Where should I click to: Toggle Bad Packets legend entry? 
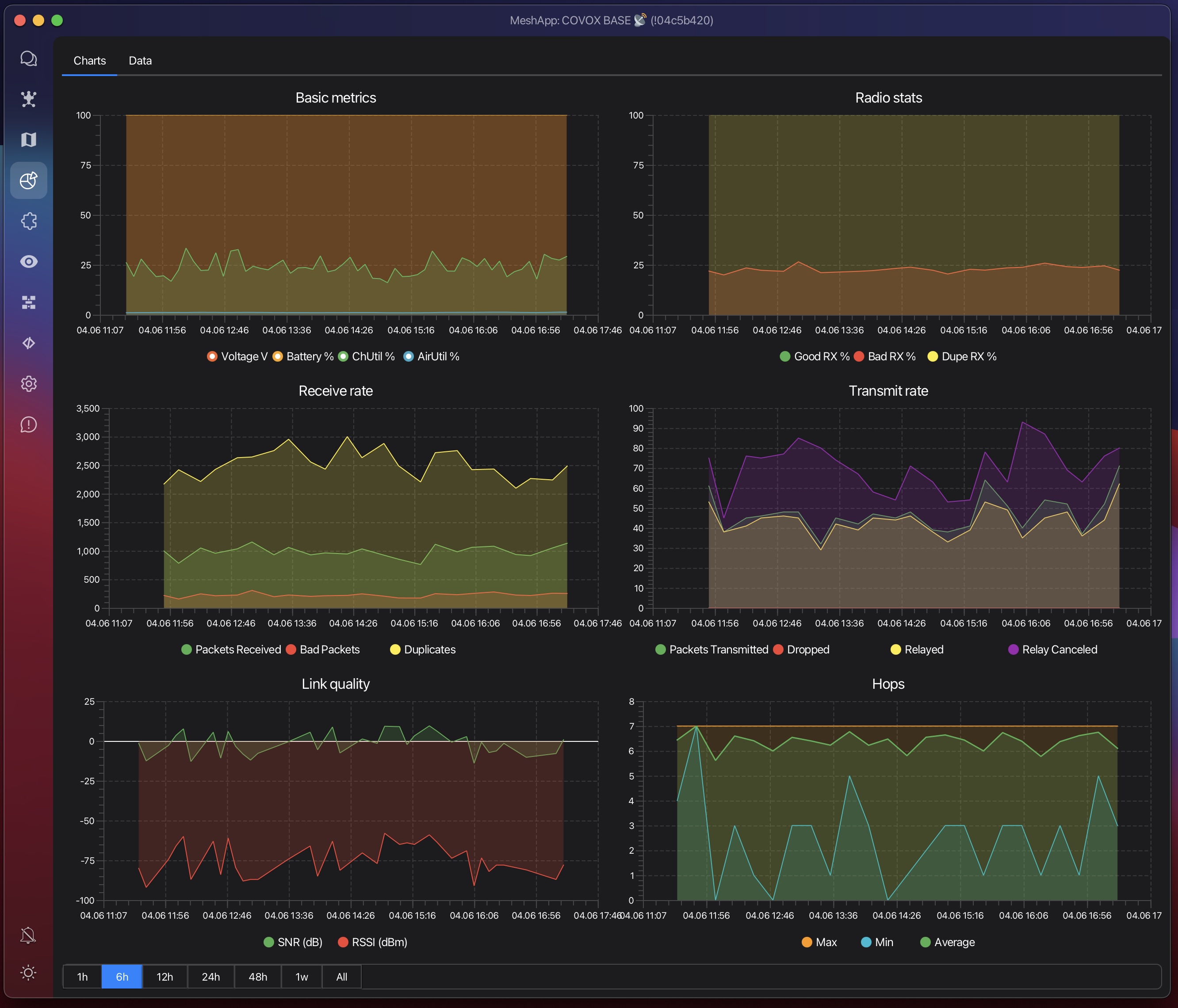click(x=322, y=649)
